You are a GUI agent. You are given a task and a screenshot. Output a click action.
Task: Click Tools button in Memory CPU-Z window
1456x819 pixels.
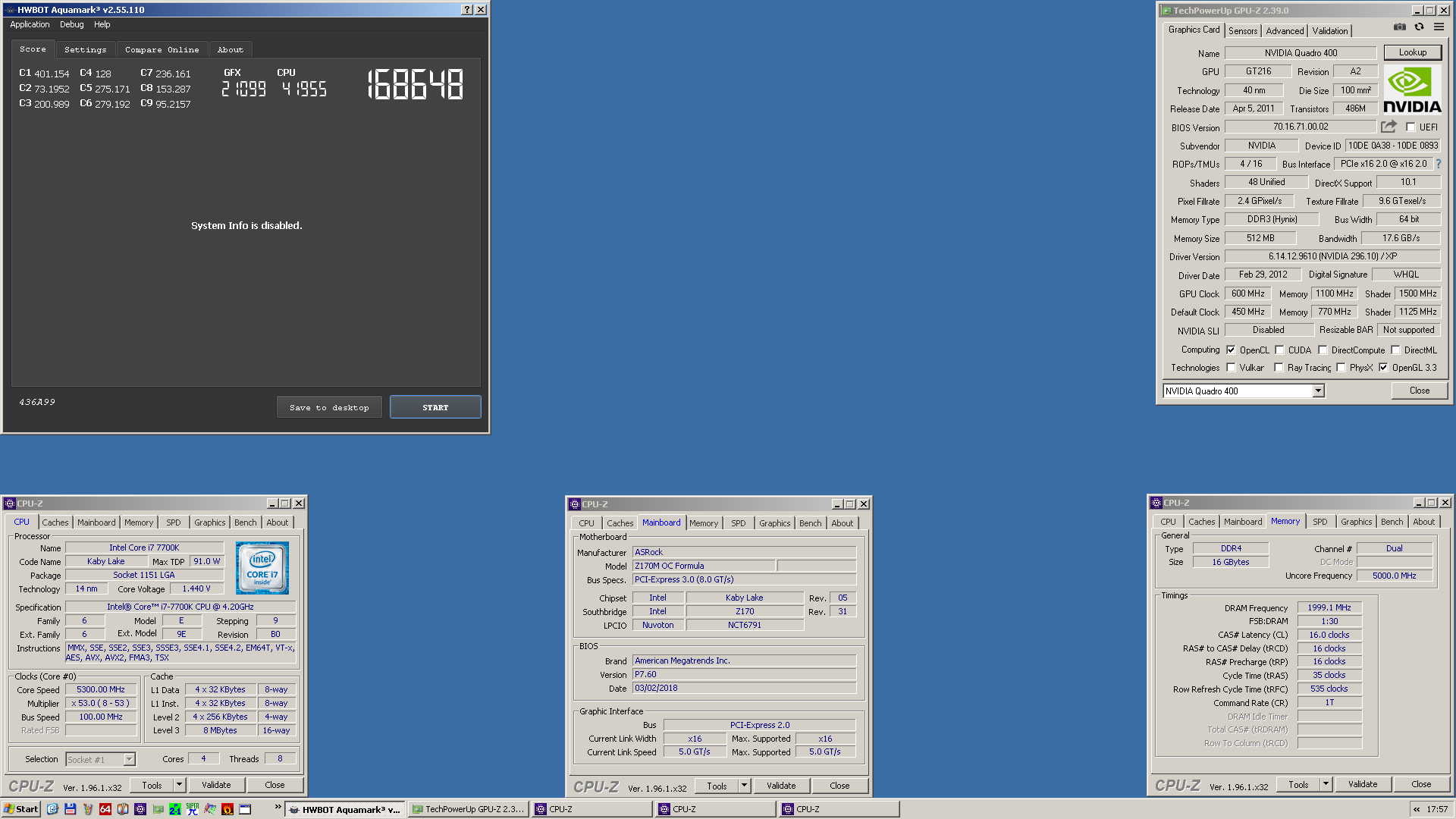[x=1298, y=784]
